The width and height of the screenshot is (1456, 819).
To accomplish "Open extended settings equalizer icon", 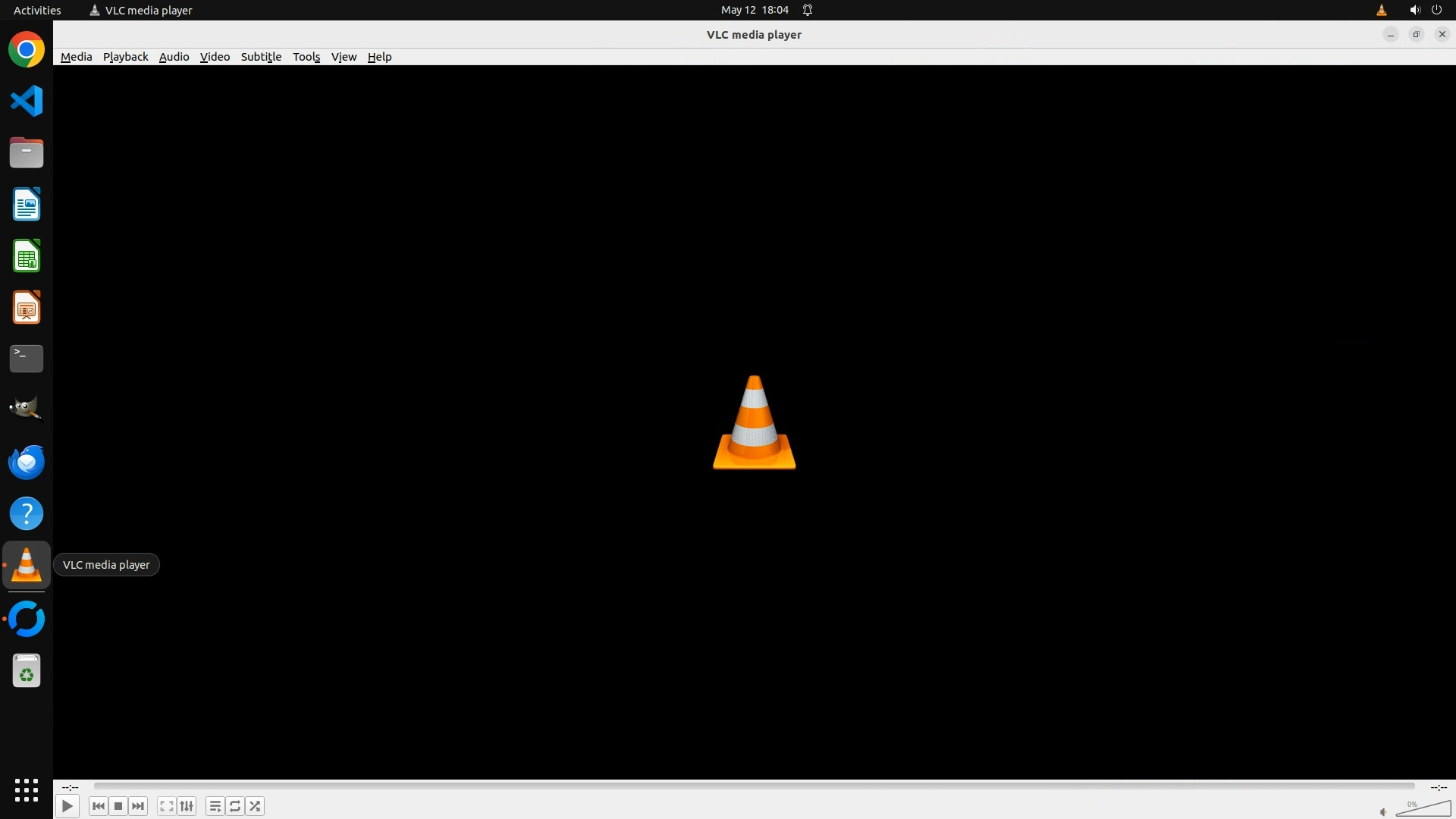I will click(x=187, y=806).
